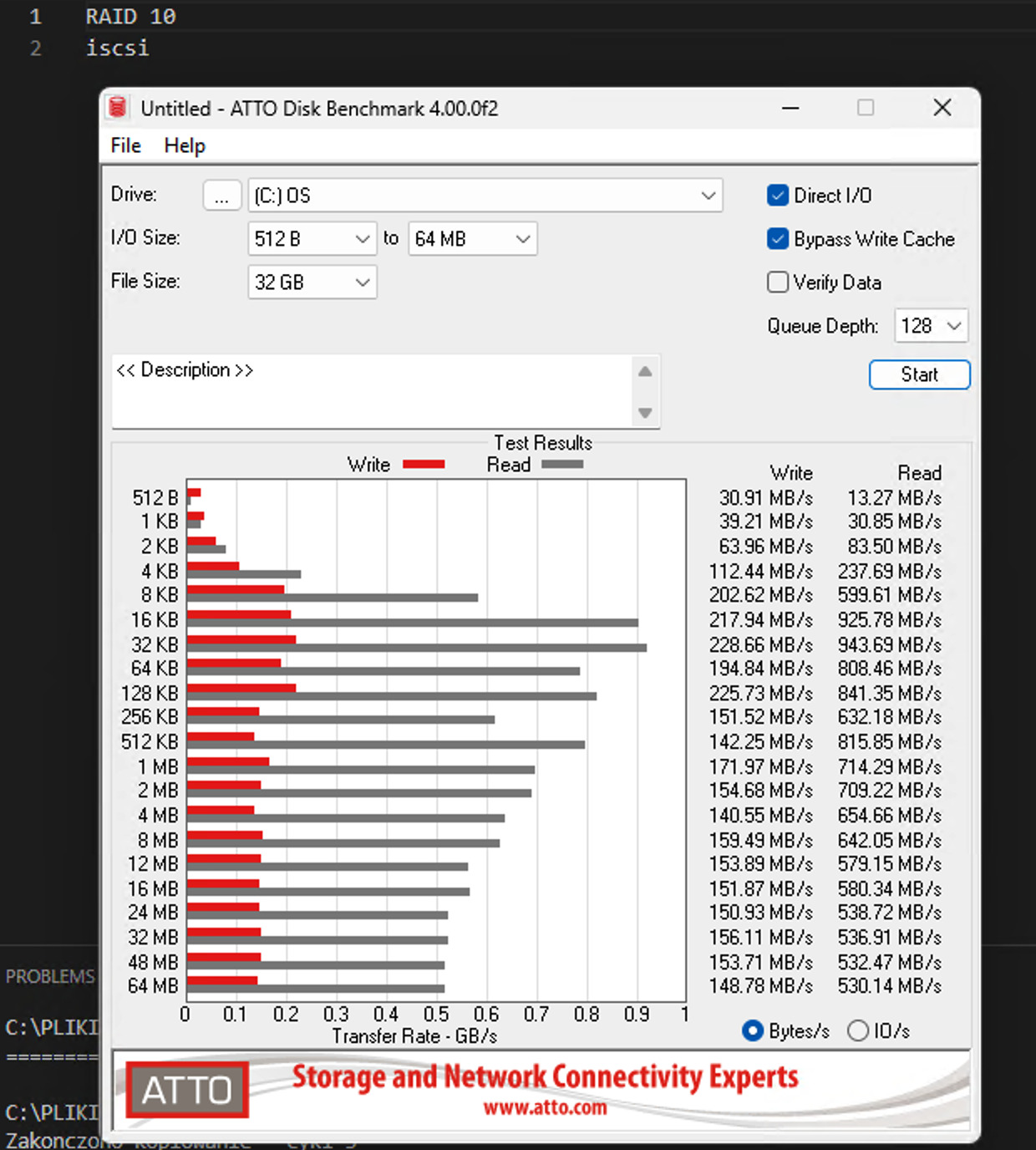Screen dimensions: 1036x1150
Task: Open the www.atto.com link
Action: [x=546, y=1108]
